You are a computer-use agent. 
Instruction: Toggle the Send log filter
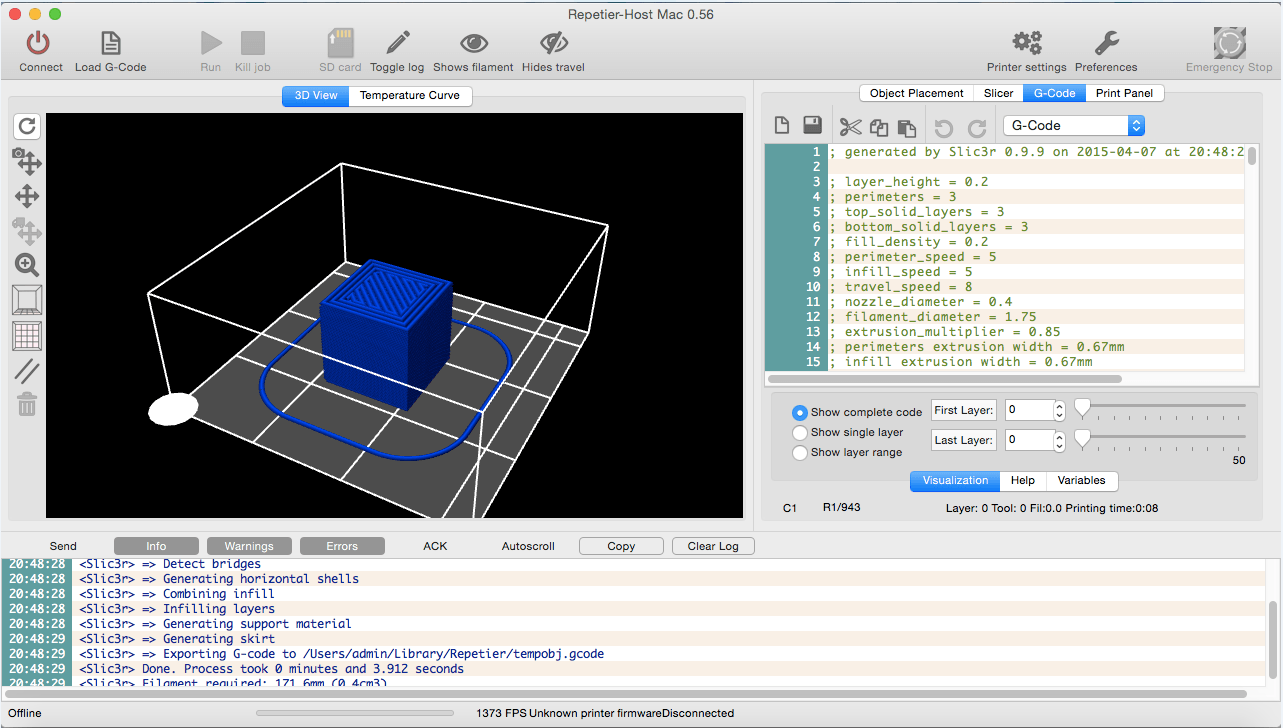pos(63,546)
